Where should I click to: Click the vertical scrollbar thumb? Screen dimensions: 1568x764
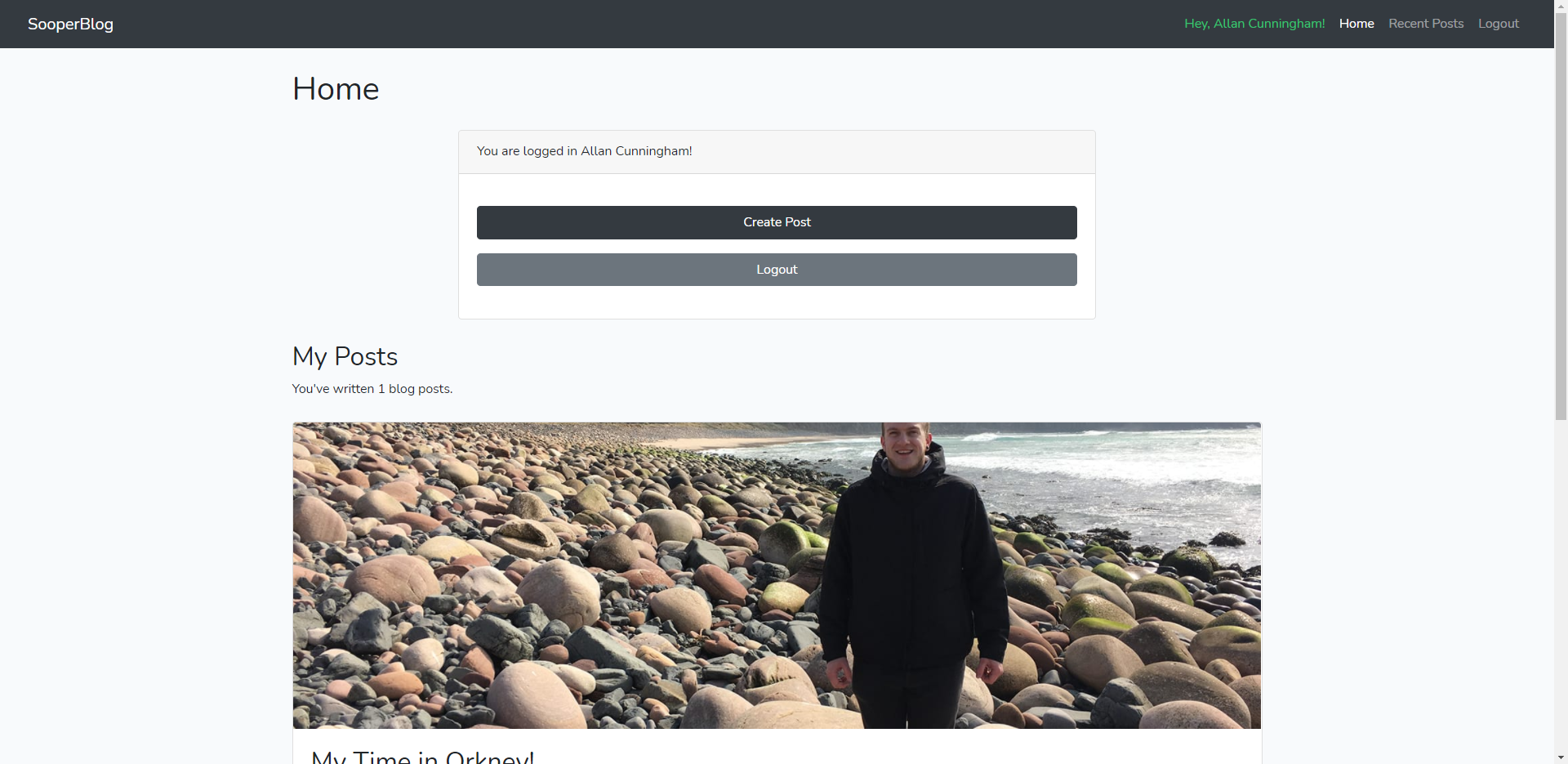click(x=1561, y=217)
